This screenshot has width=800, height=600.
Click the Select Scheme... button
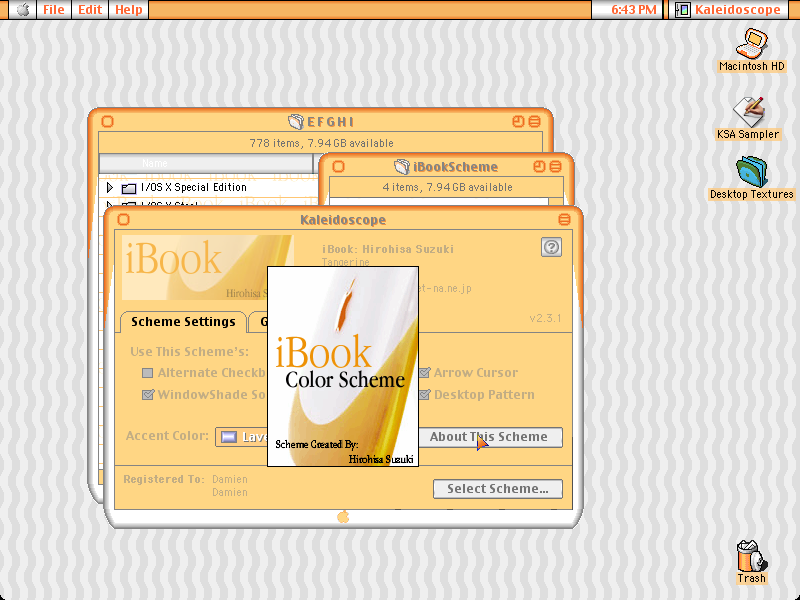(x=498, y=489)
